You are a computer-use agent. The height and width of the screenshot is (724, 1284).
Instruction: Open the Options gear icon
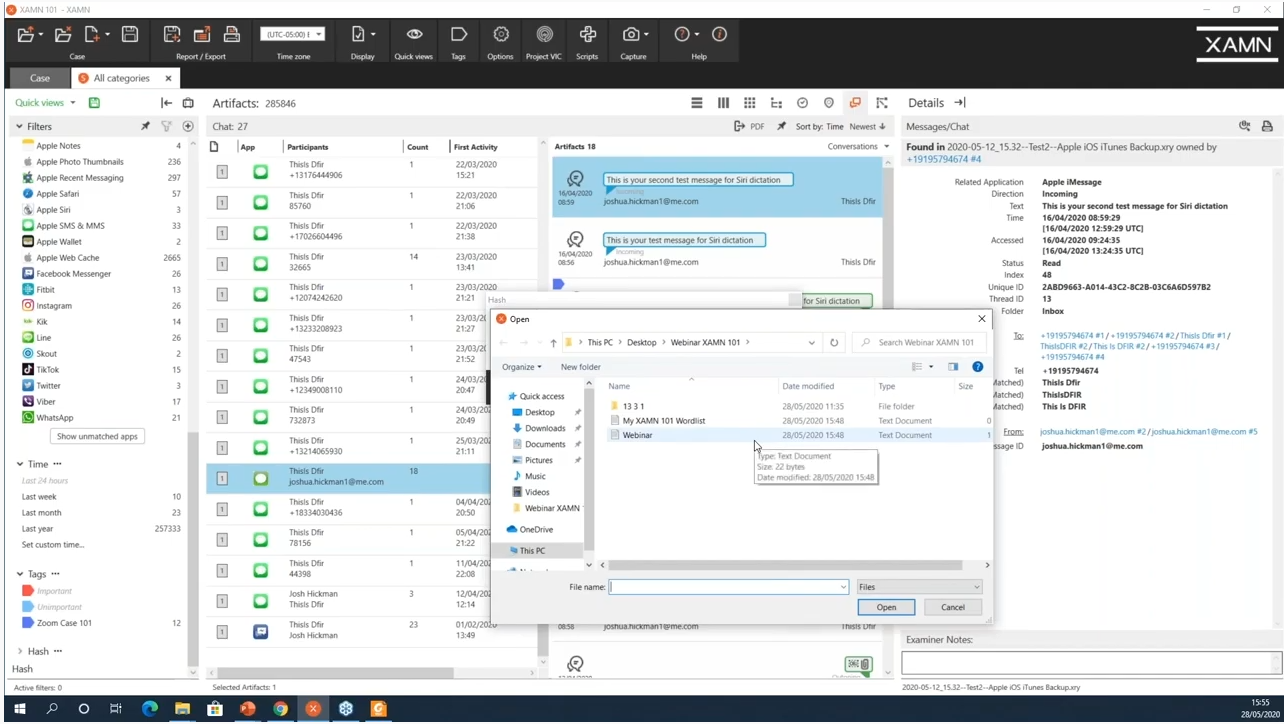(x=500, y=35)
